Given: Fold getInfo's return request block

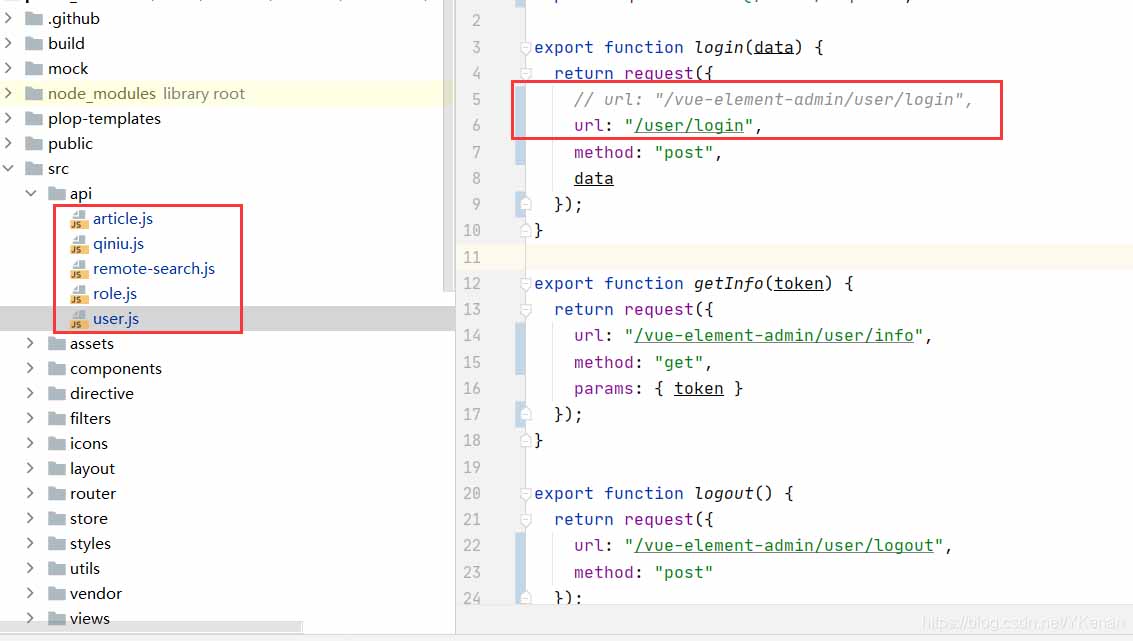Looking at the screenshot, I should point(526,310).
